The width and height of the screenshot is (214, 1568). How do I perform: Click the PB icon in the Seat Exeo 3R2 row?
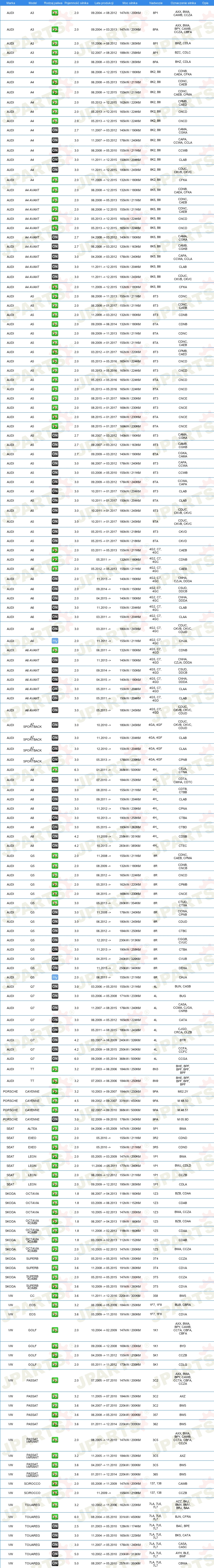[x=55, y=1138]
